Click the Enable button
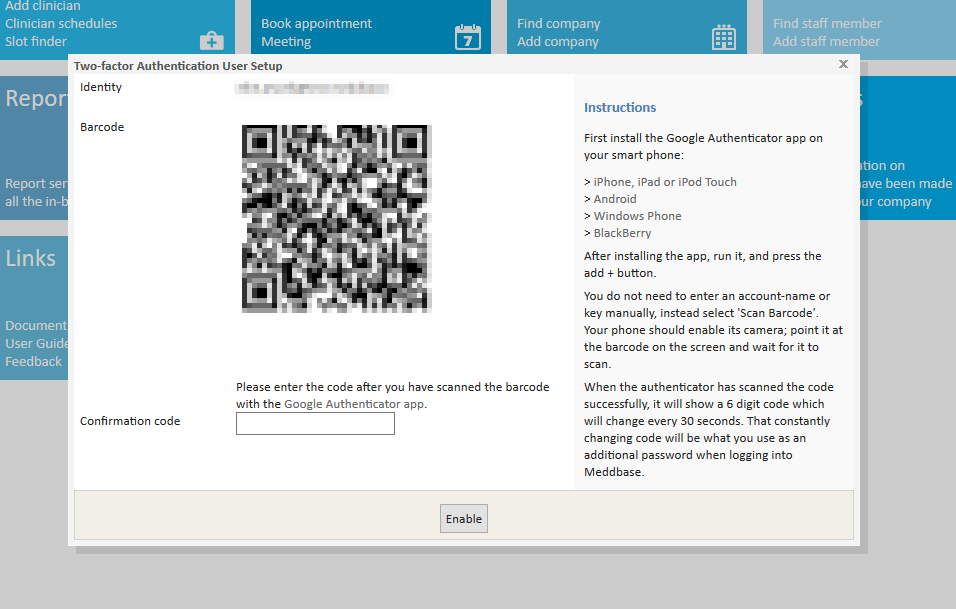The width and height of the screenshot is (956, 609). click(x=463, y=518)
